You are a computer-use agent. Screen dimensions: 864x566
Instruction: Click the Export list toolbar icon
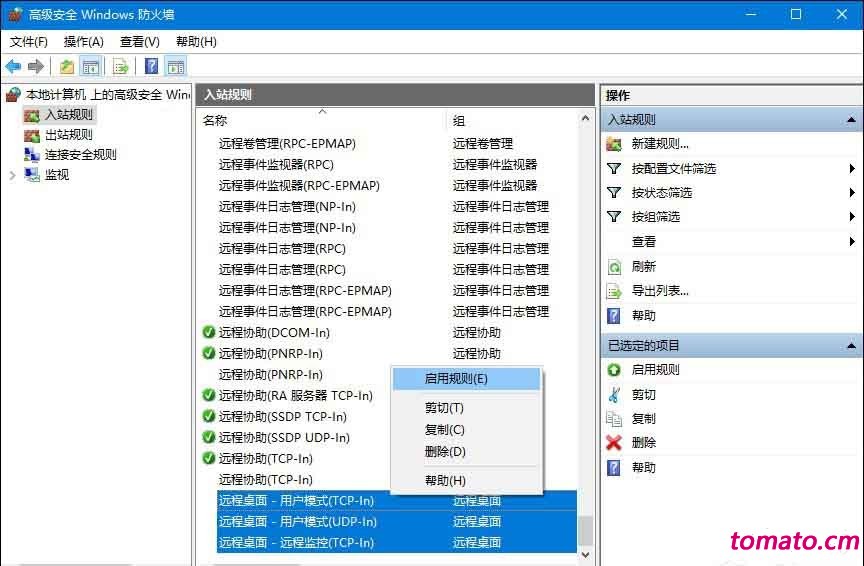tap(121, 67)
